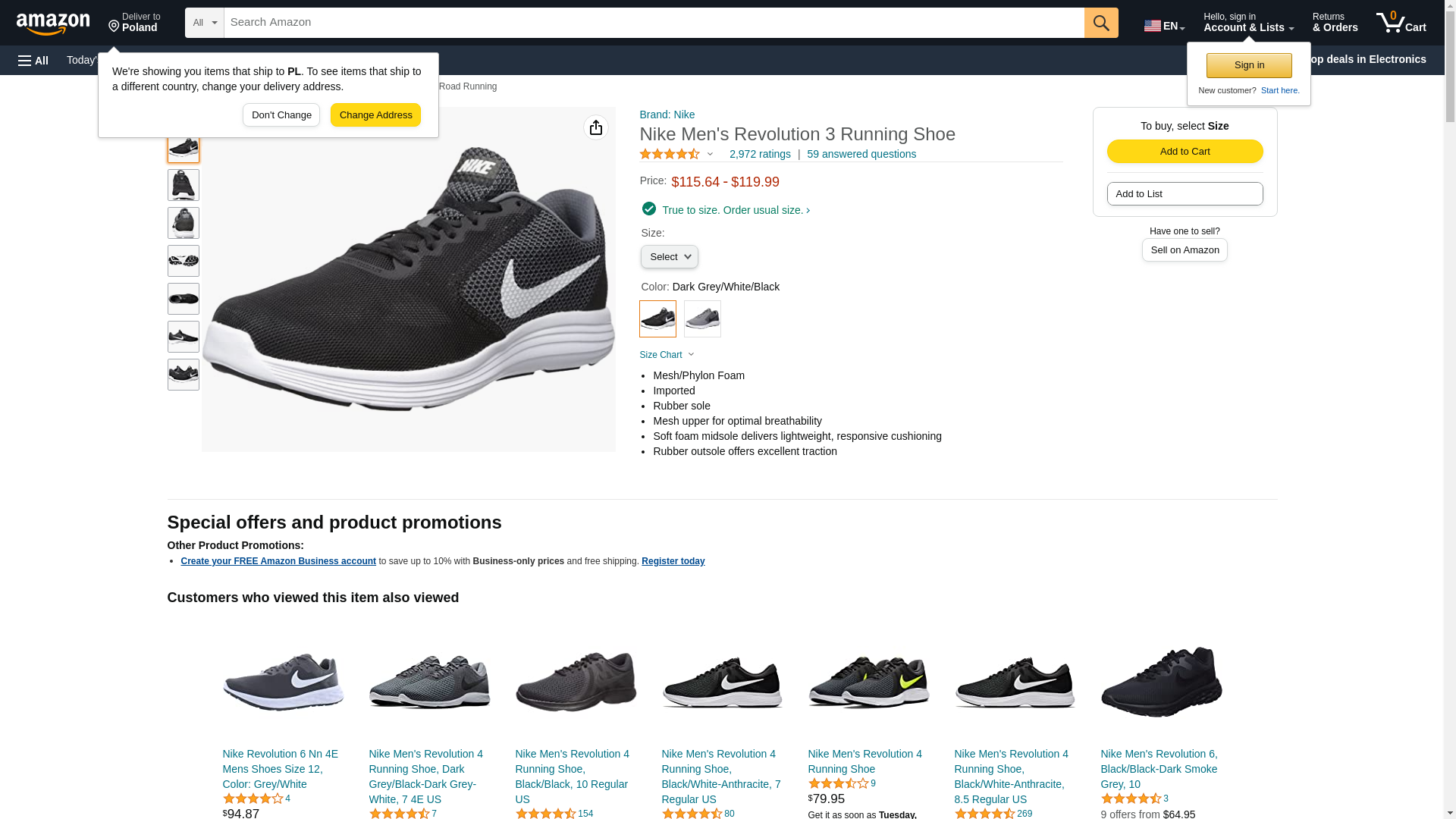
Task: Click the search magnifier button
Action: click(x=1101, y=23)
